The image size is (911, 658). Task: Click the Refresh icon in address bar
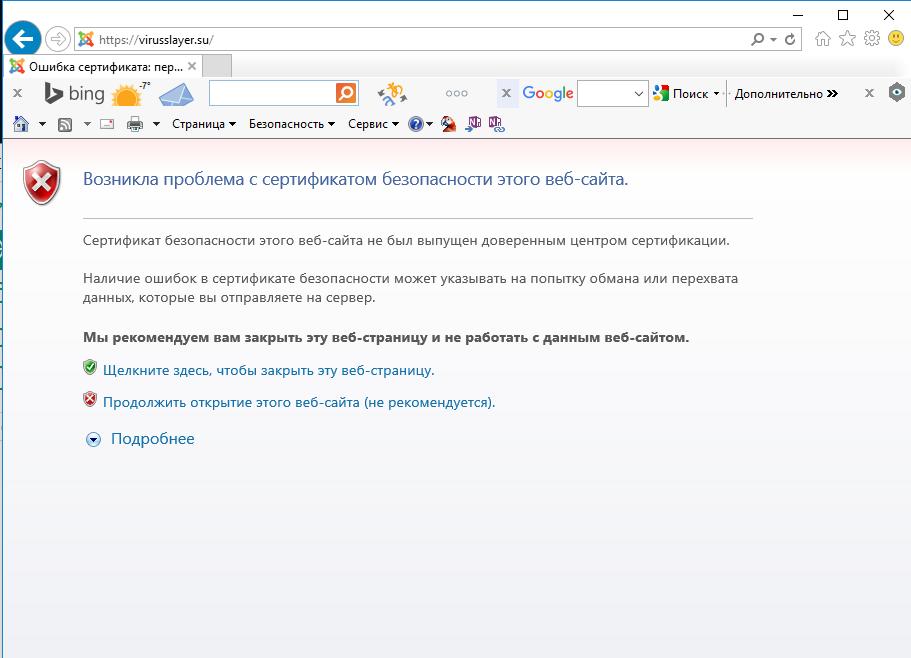(791, 40)
